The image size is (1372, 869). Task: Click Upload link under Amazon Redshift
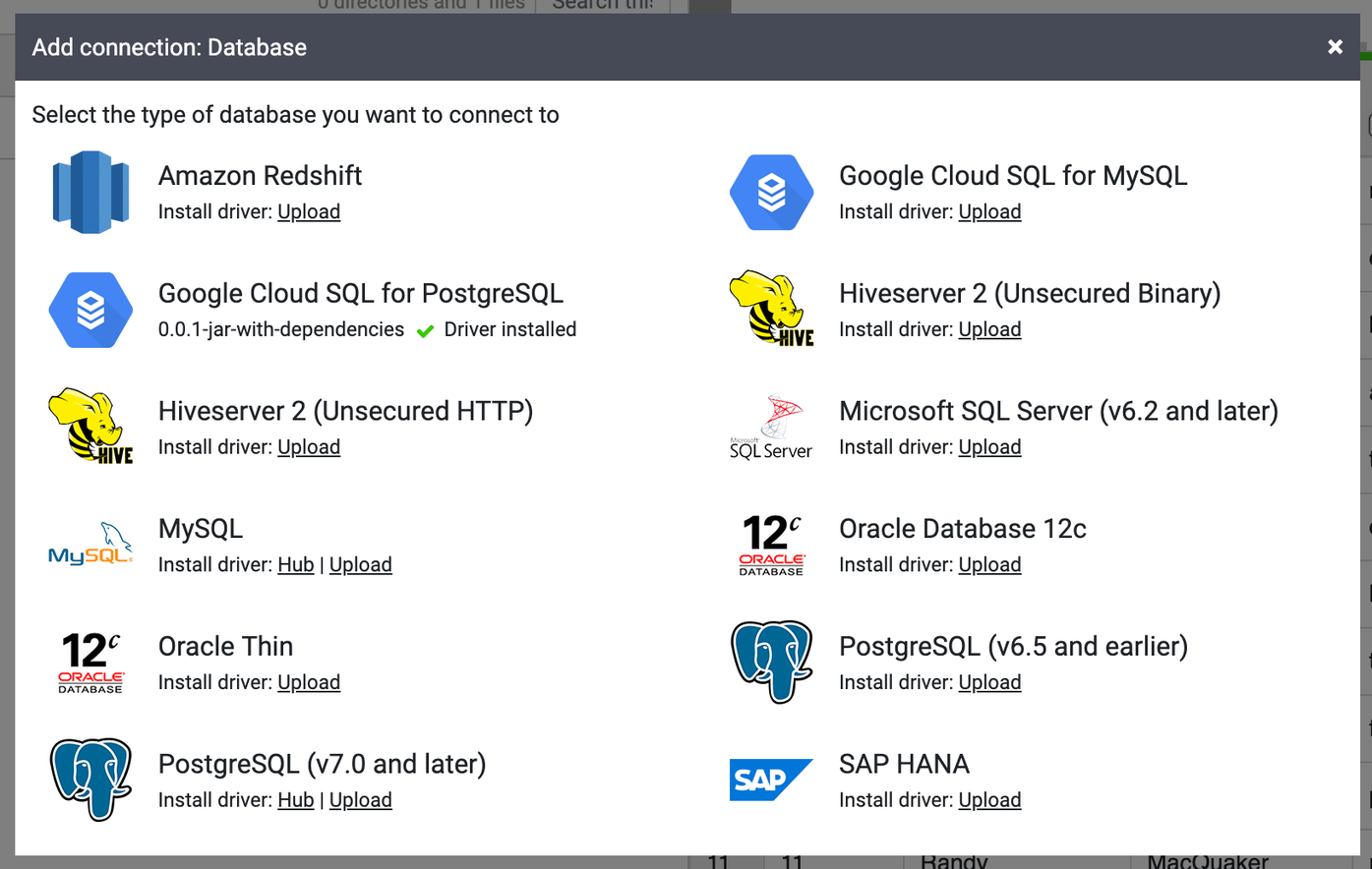(309, 212)
